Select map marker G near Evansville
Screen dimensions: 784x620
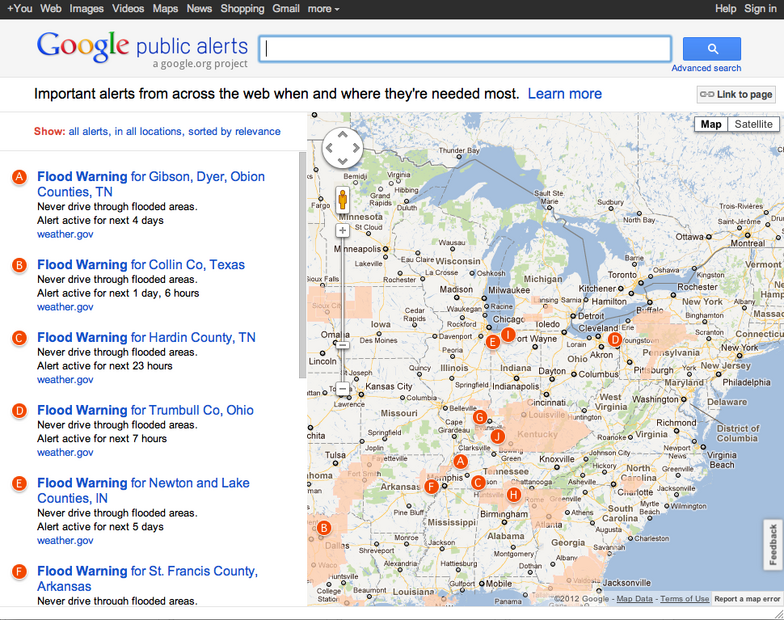(480, 417)
